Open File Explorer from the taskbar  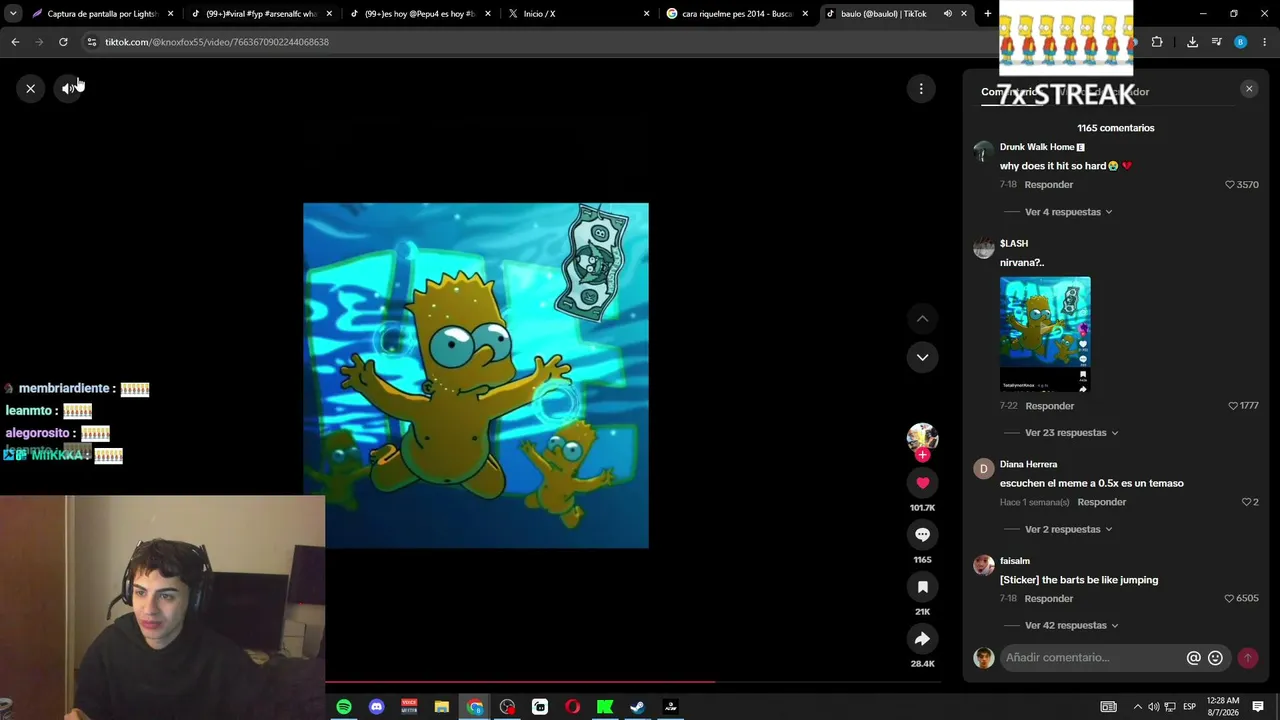click(x=442, y=707)
